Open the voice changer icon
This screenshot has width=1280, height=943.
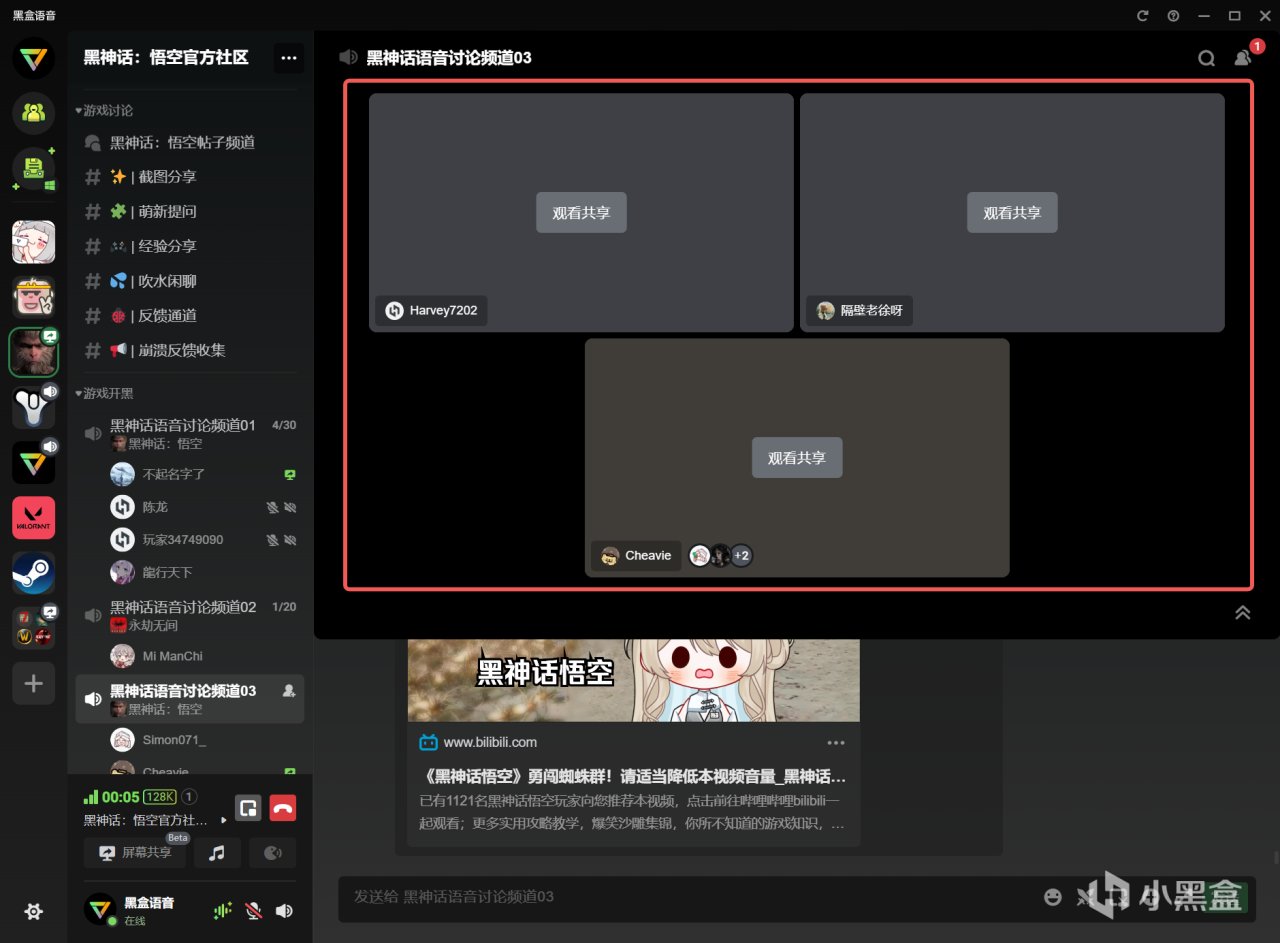273,853
